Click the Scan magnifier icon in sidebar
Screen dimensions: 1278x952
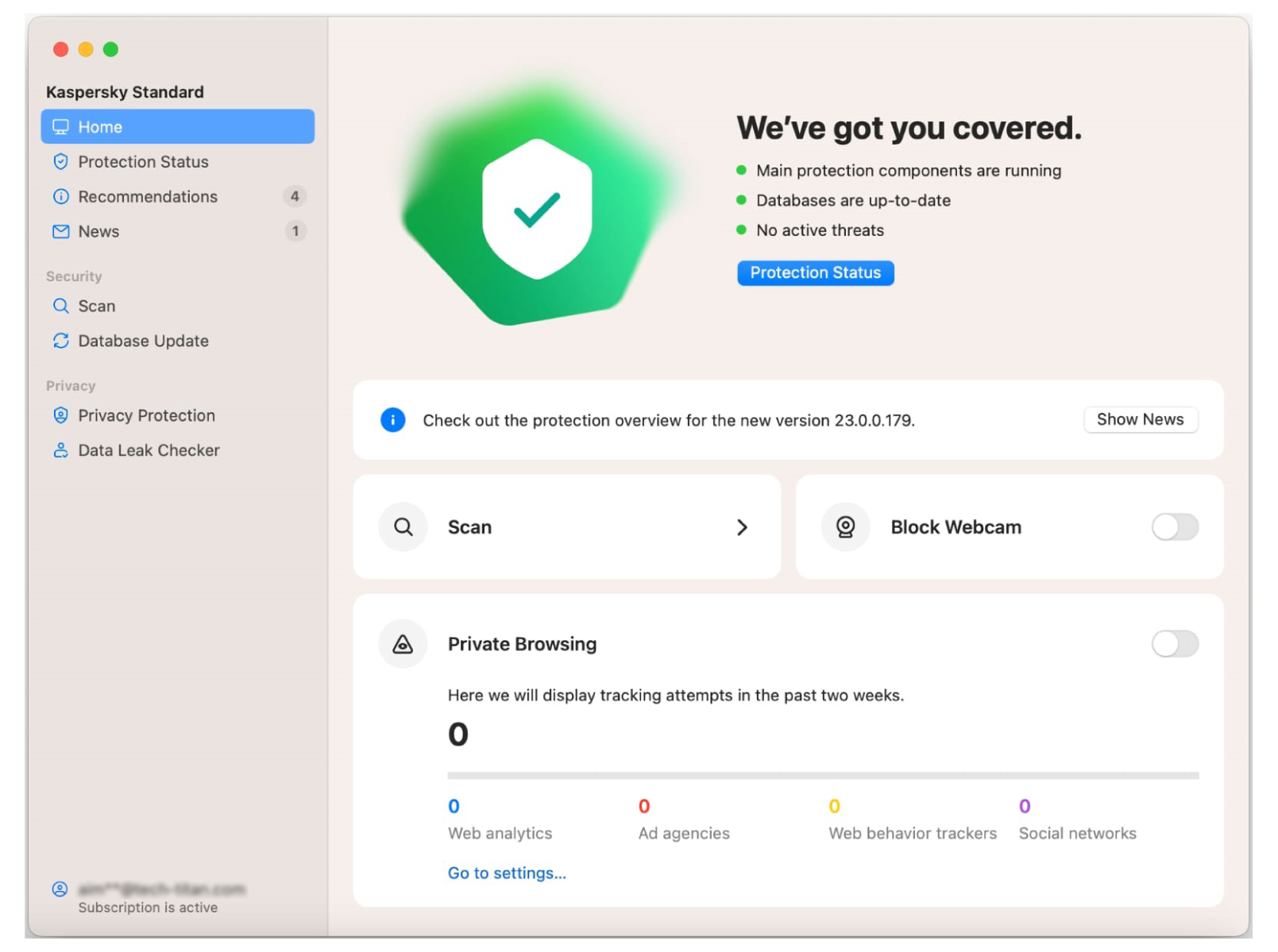[x=60, y=306]
